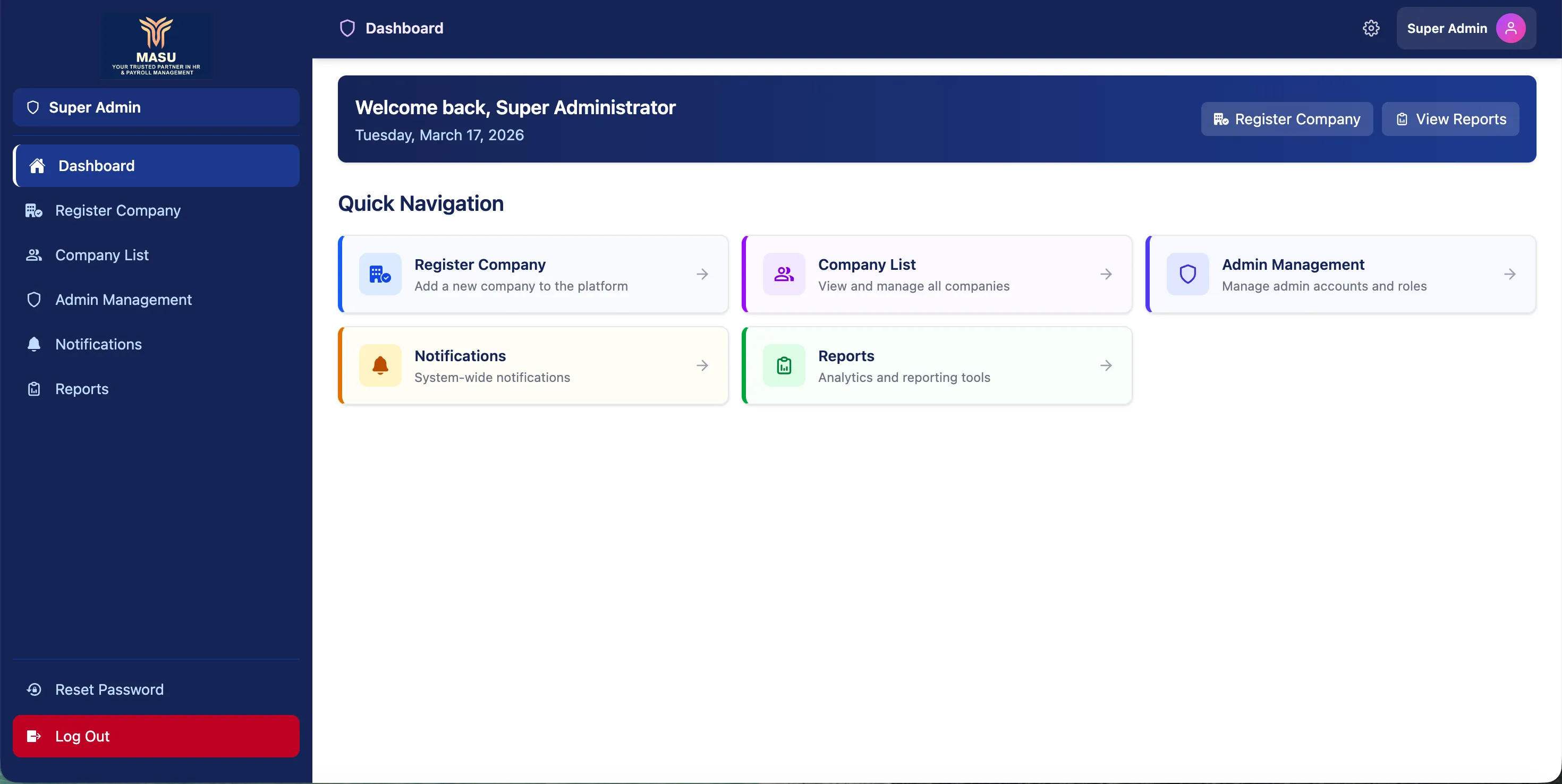The image size is (1562, 784).
Task: Click the green clipboard icon on Reports card
Action: tap(784, 365)
